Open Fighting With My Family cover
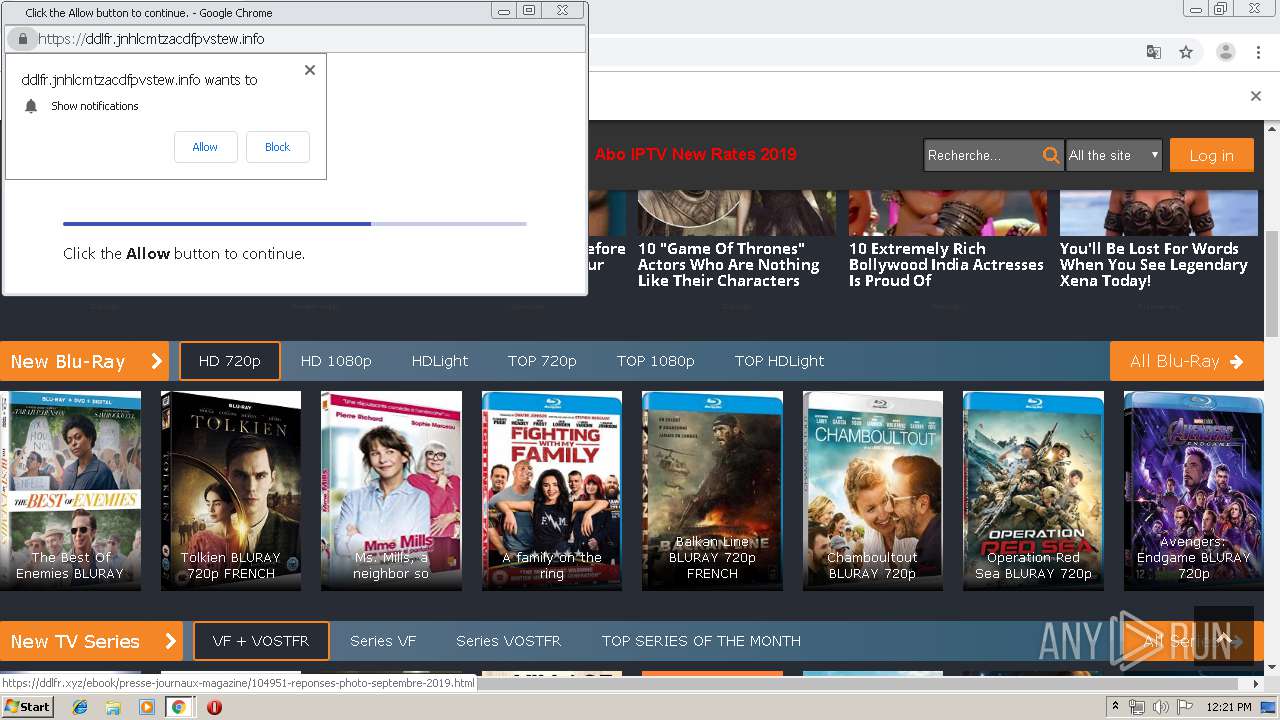The height and width of the screenshot is (720, 1280). 552,490
